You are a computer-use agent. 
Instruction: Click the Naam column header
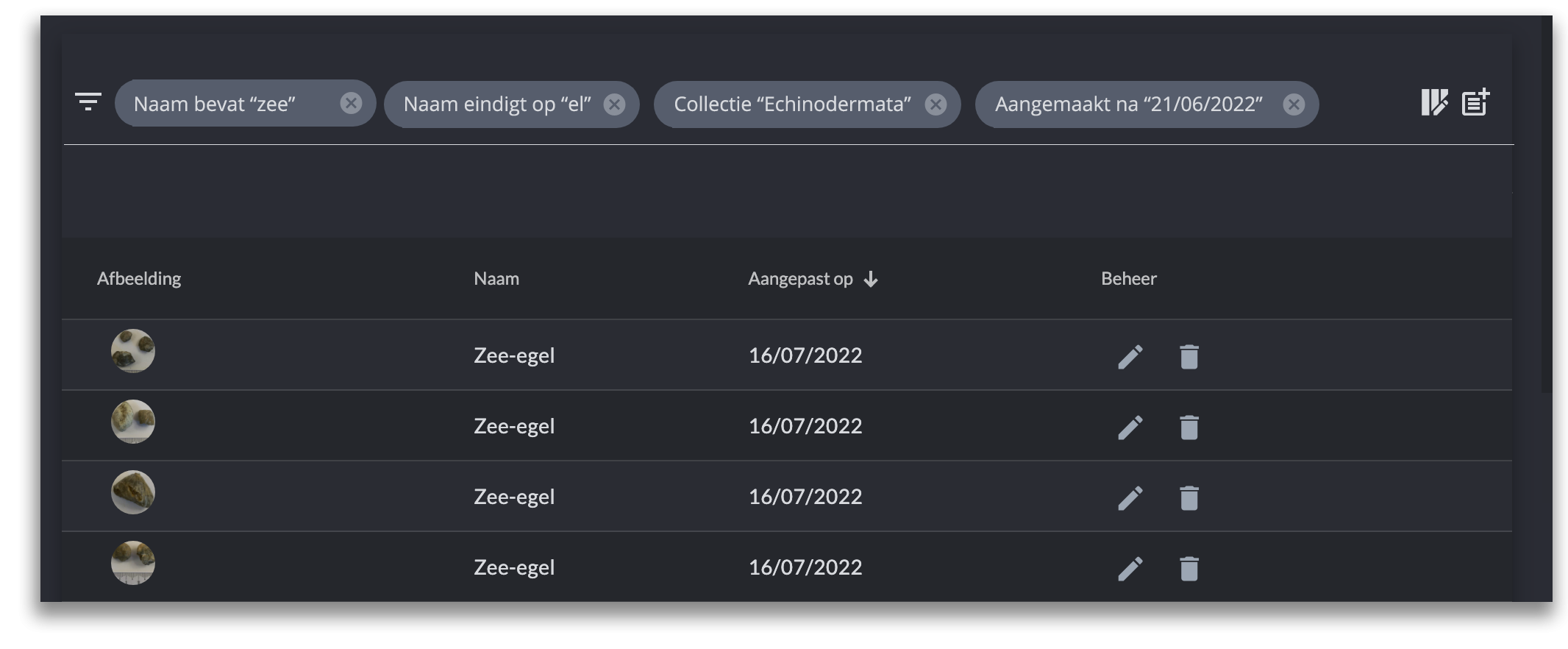click(496, 279)
